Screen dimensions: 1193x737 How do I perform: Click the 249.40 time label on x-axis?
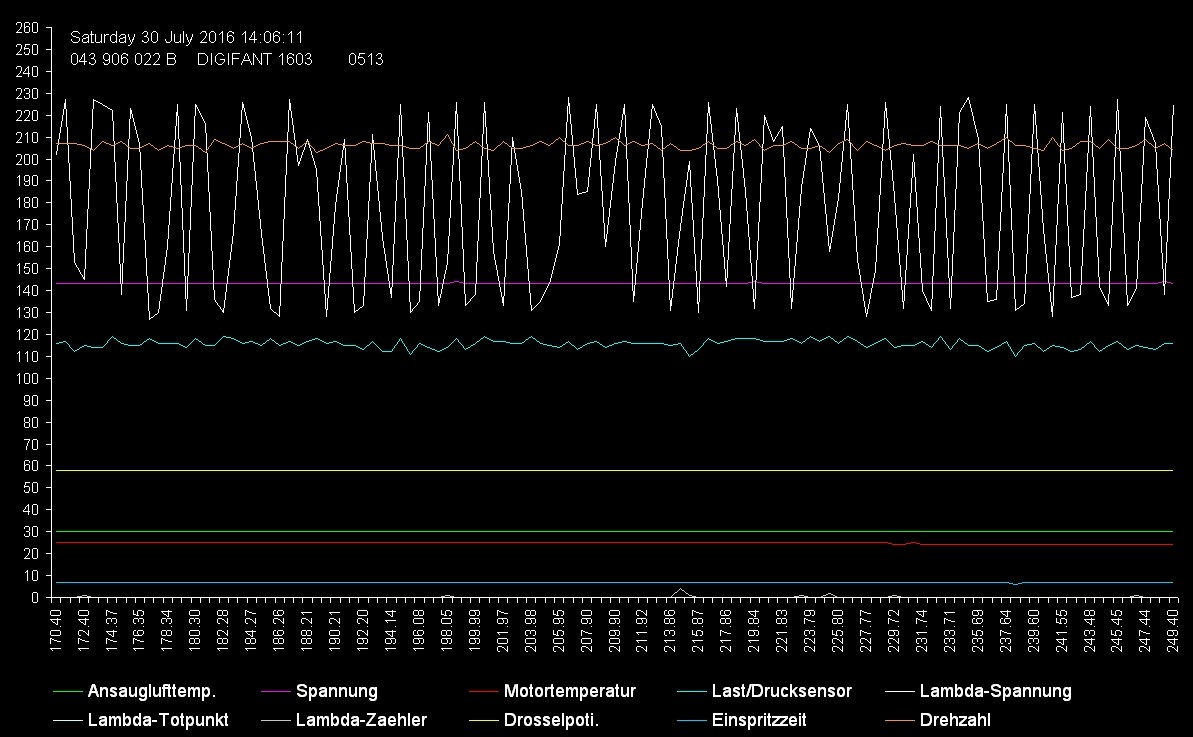click(x=1172, y=630)
